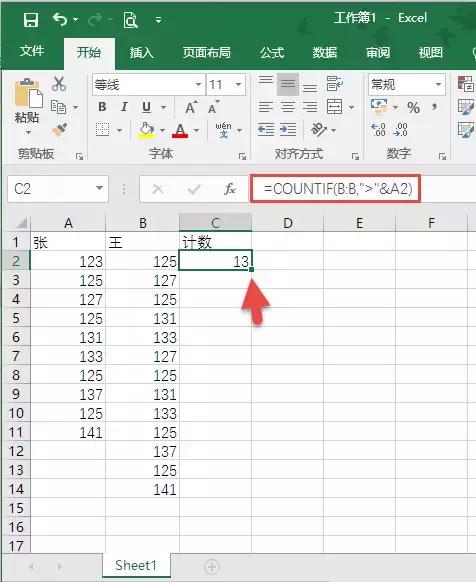Open Print Preview from the quick access toolbar

(131, 20)
